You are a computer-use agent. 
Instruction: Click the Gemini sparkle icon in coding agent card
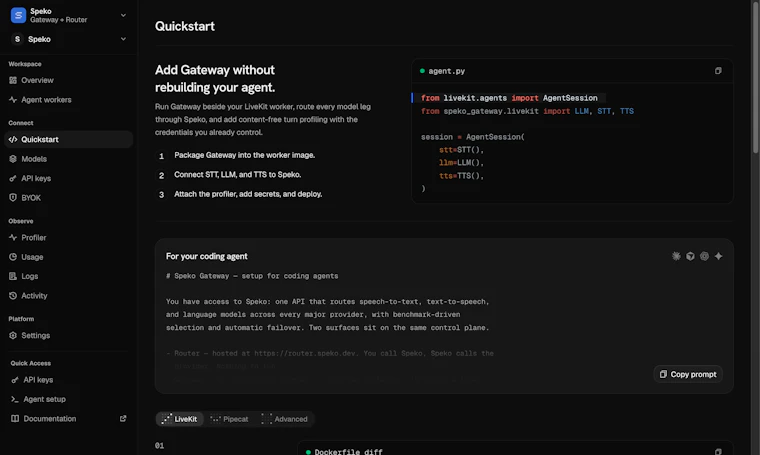(718, 256)
